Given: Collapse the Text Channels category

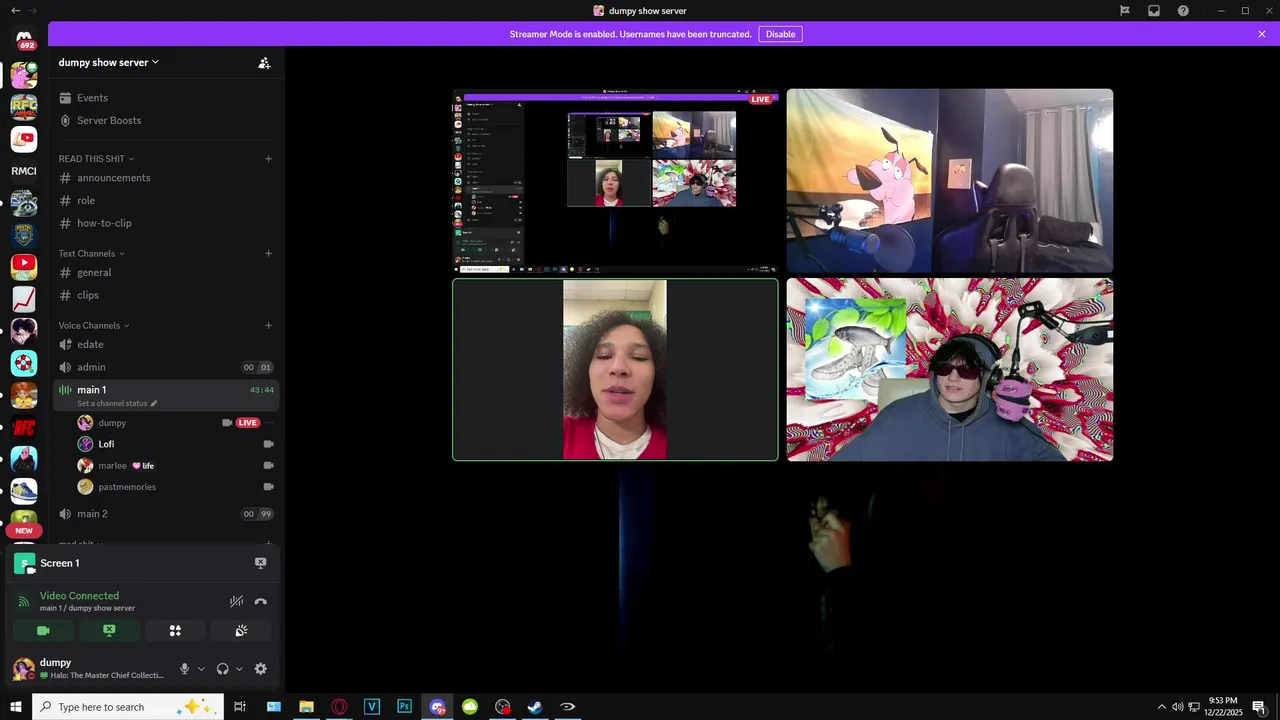Looking at the screenshot, I should point(90,253).
